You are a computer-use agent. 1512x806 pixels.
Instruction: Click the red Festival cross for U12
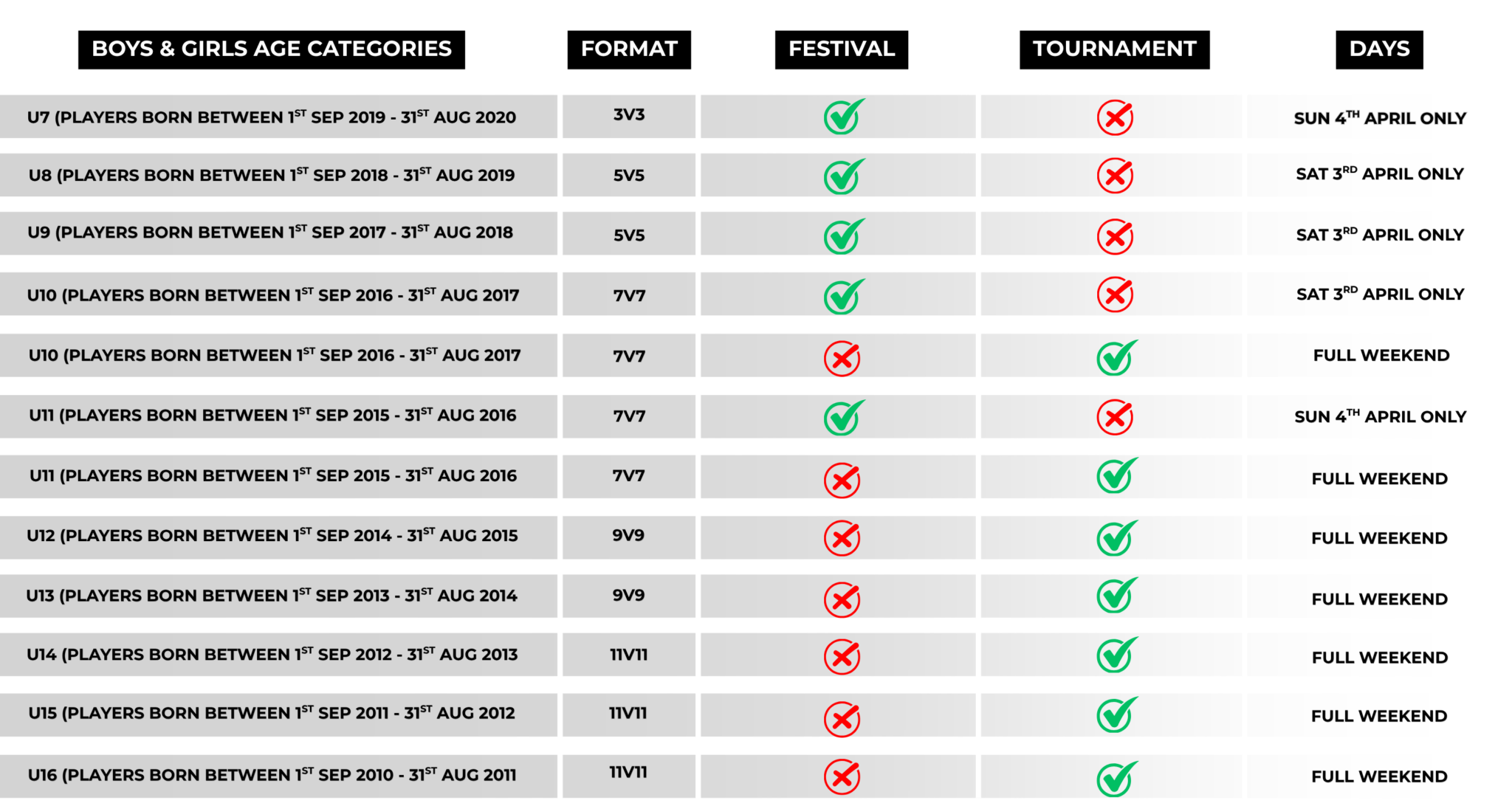pyautogui.click(x=842, y=538)
